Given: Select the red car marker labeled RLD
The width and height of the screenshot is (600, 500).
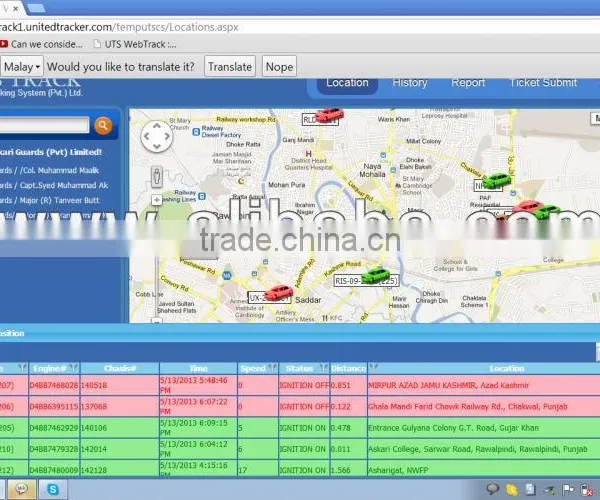Looking at the screenshot, I should pyautogui.click(x=329, y=115).
